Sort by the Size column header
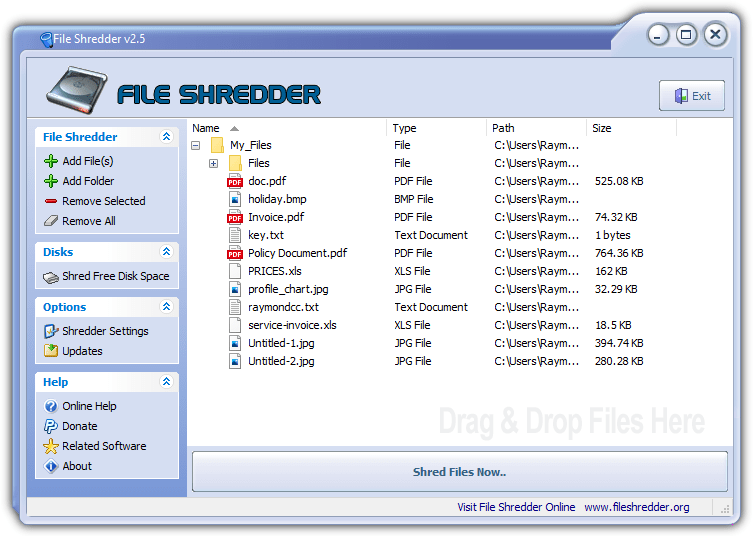Viewport: 753px width, 536px height. point(632,128)
